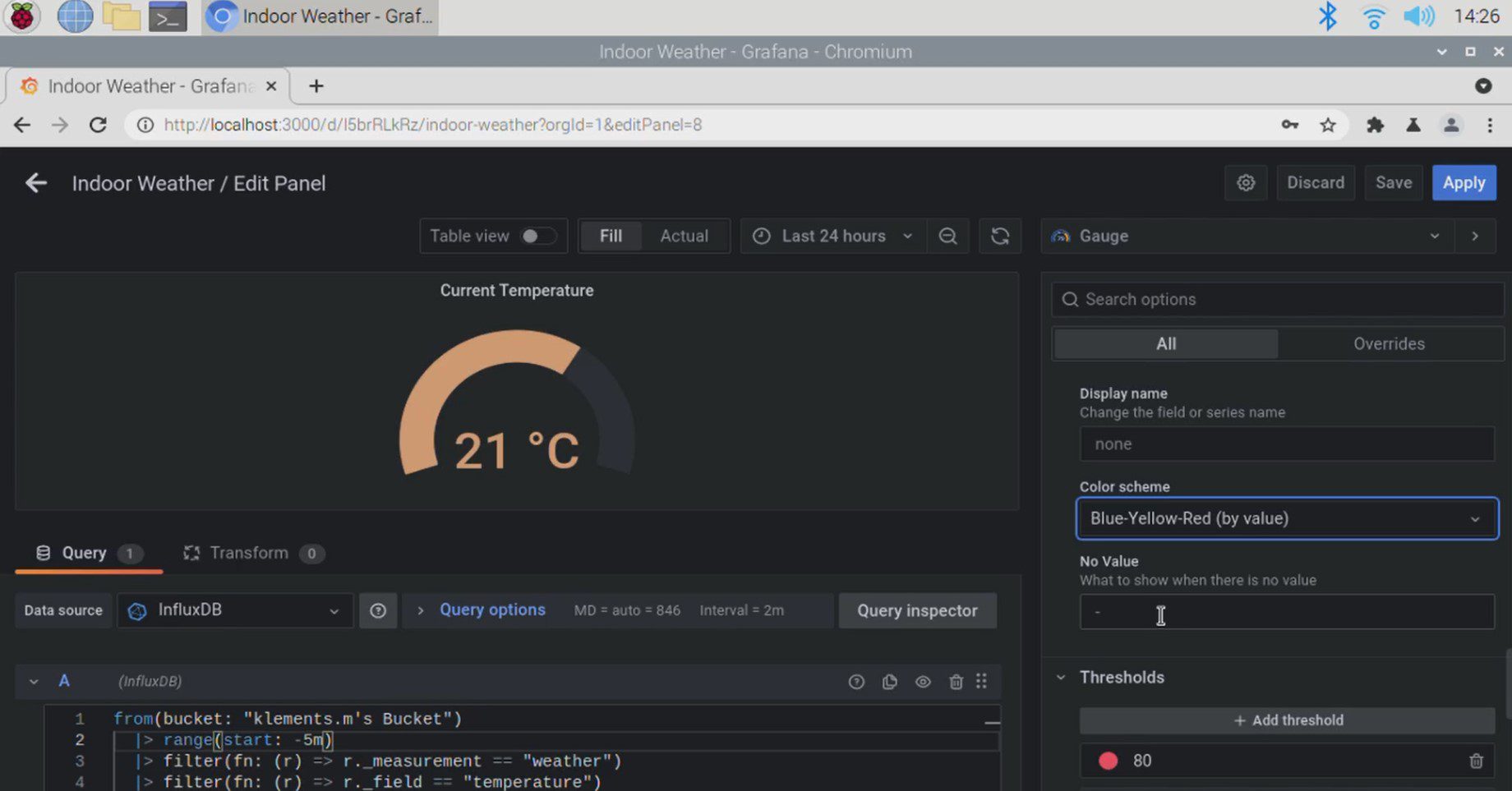
Task: Hide query A using the eye icon
Action: point(923,682)
